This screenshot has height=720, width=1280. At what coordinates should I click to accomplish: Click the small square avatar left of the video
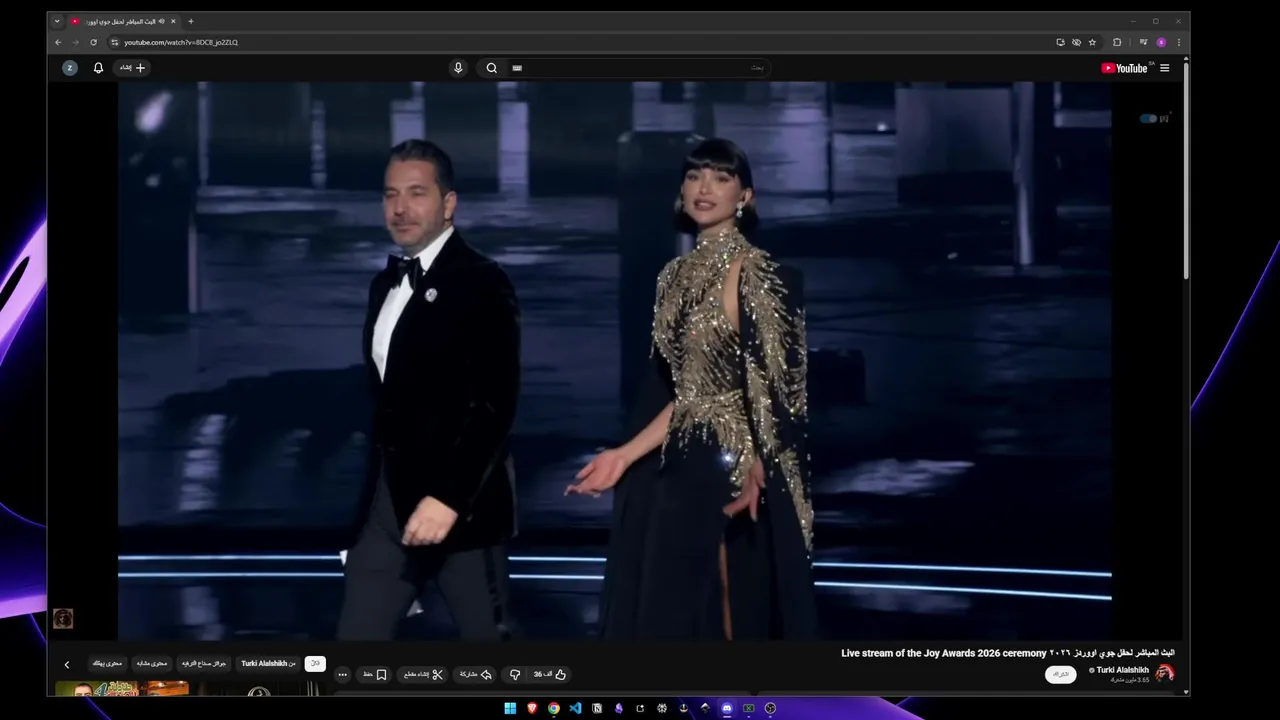coord(63,619)
